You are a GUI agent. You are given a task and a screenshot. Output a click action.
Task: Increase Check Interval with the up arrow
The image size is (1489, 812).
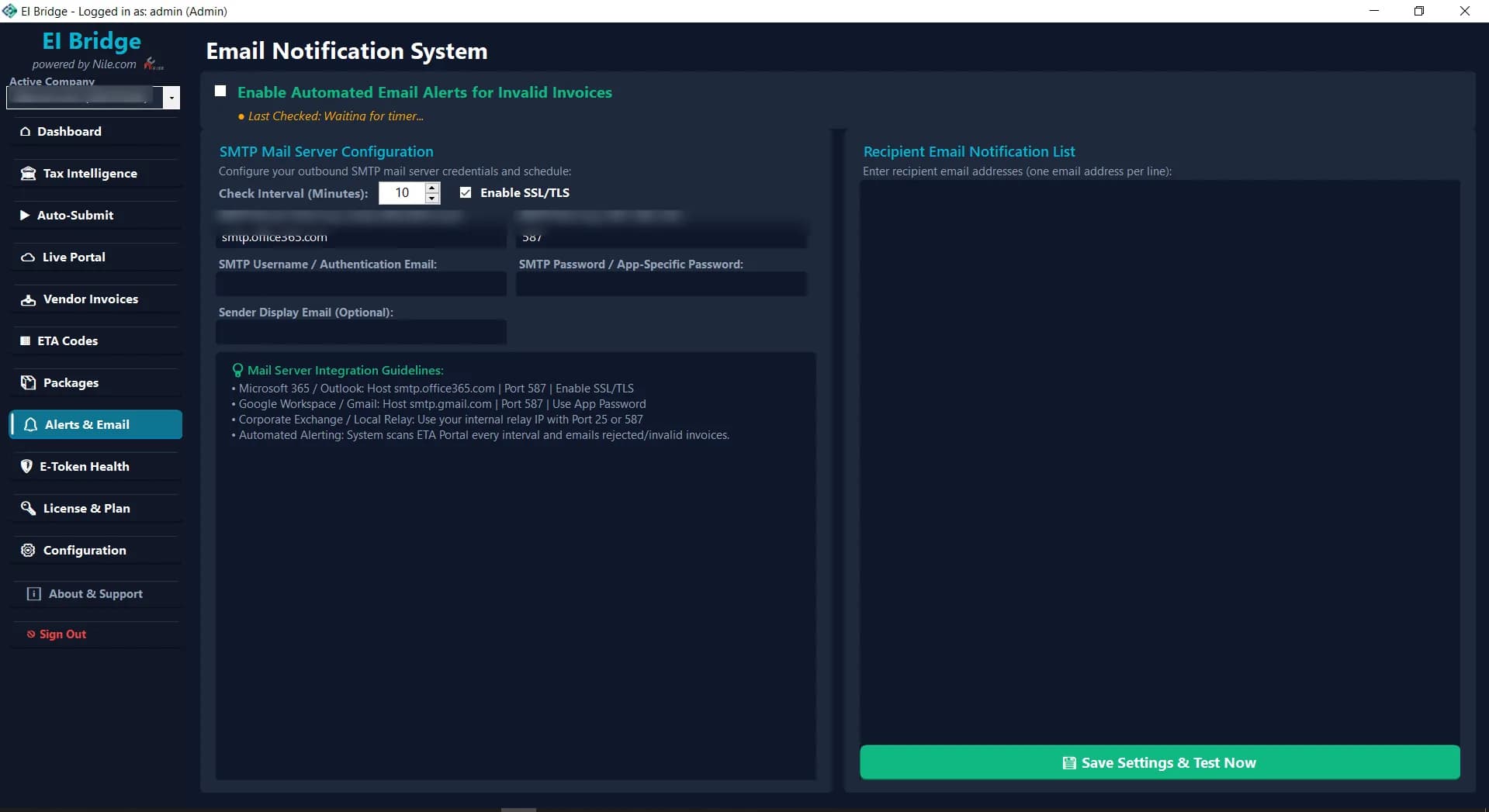click(432, 188)
